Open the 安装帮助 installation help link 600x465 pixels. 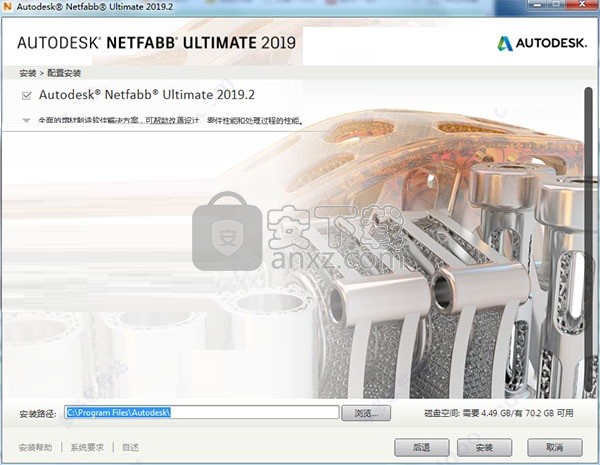click(x=36, y=447)
